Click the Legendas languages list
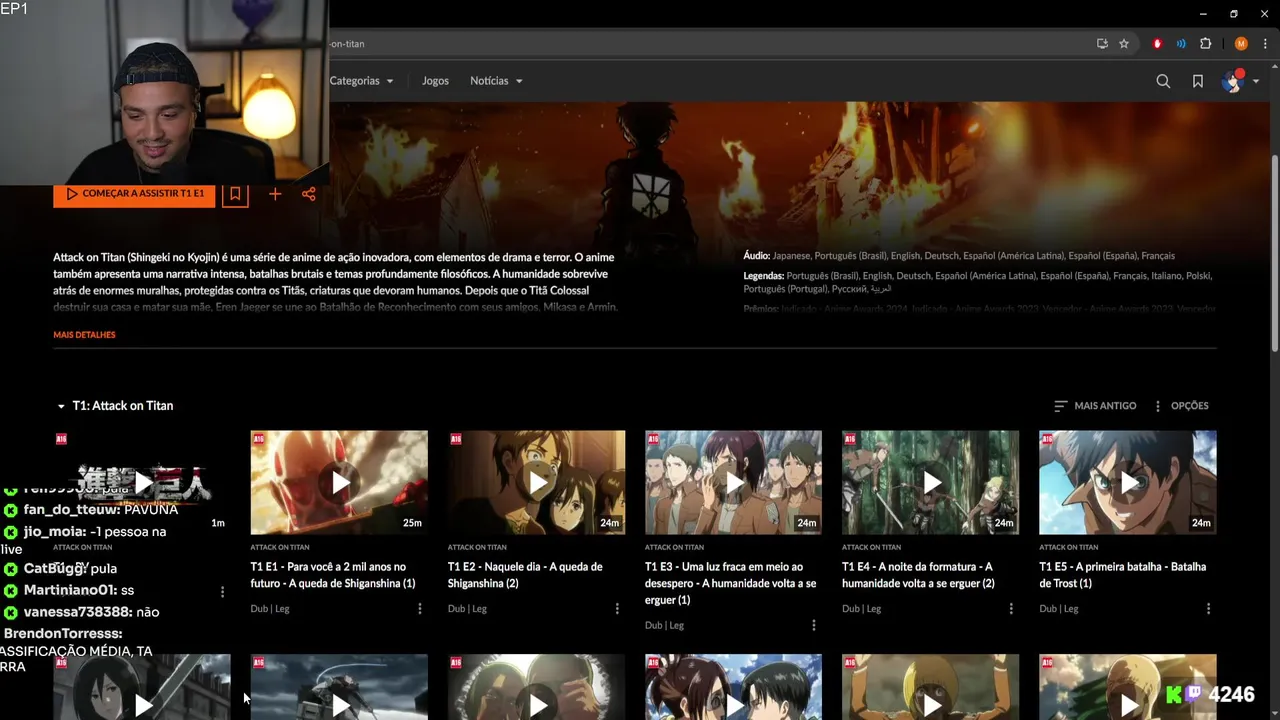The width and height of the screenshot is (1280, 720). (x=977, y=282)
